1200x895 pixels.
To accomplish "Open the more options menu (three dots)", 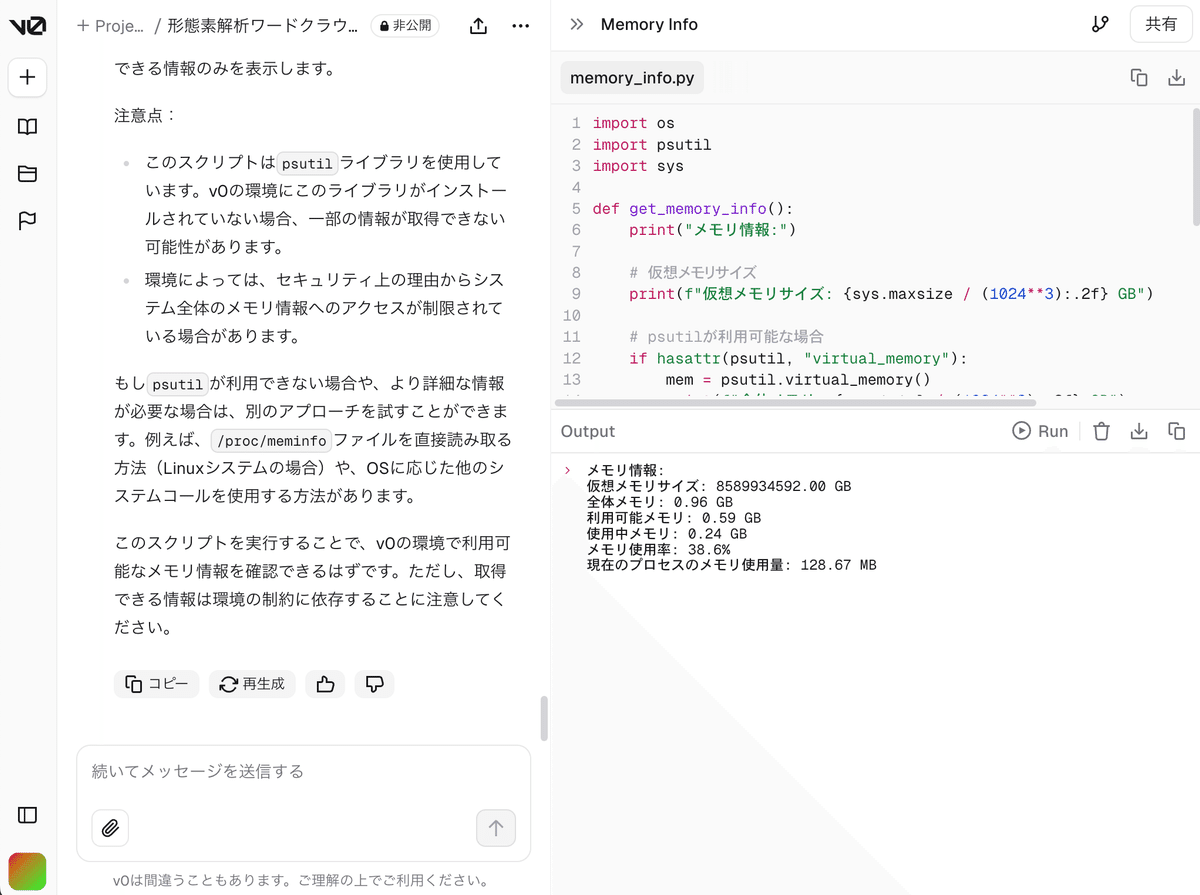I will tap(520, 26).
